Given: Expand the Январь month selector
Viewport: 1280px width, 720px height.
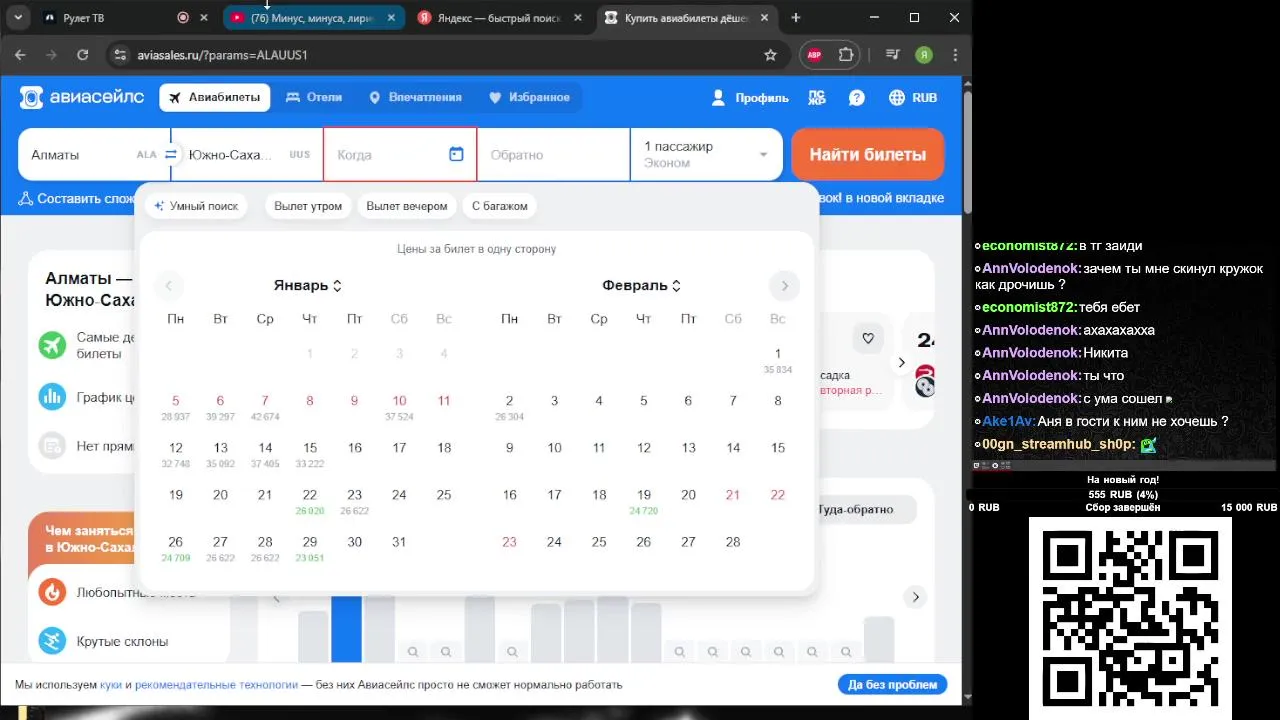Looking at the screenshot, I should [x=308, y=285].
